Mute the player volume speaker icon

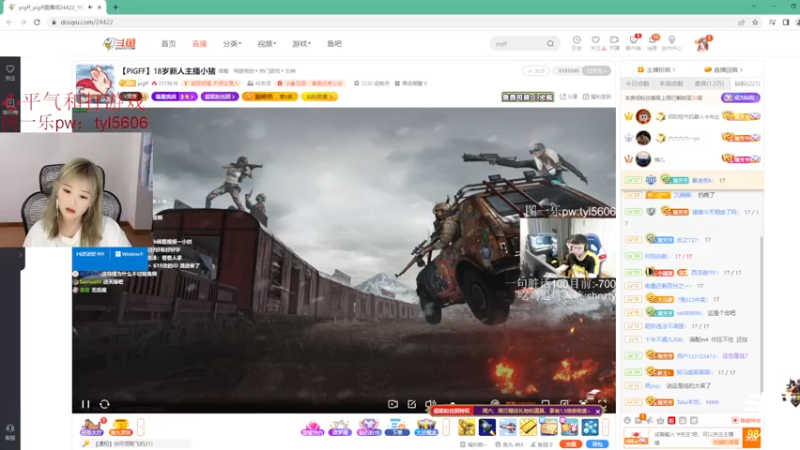click(x=430, y=404)
